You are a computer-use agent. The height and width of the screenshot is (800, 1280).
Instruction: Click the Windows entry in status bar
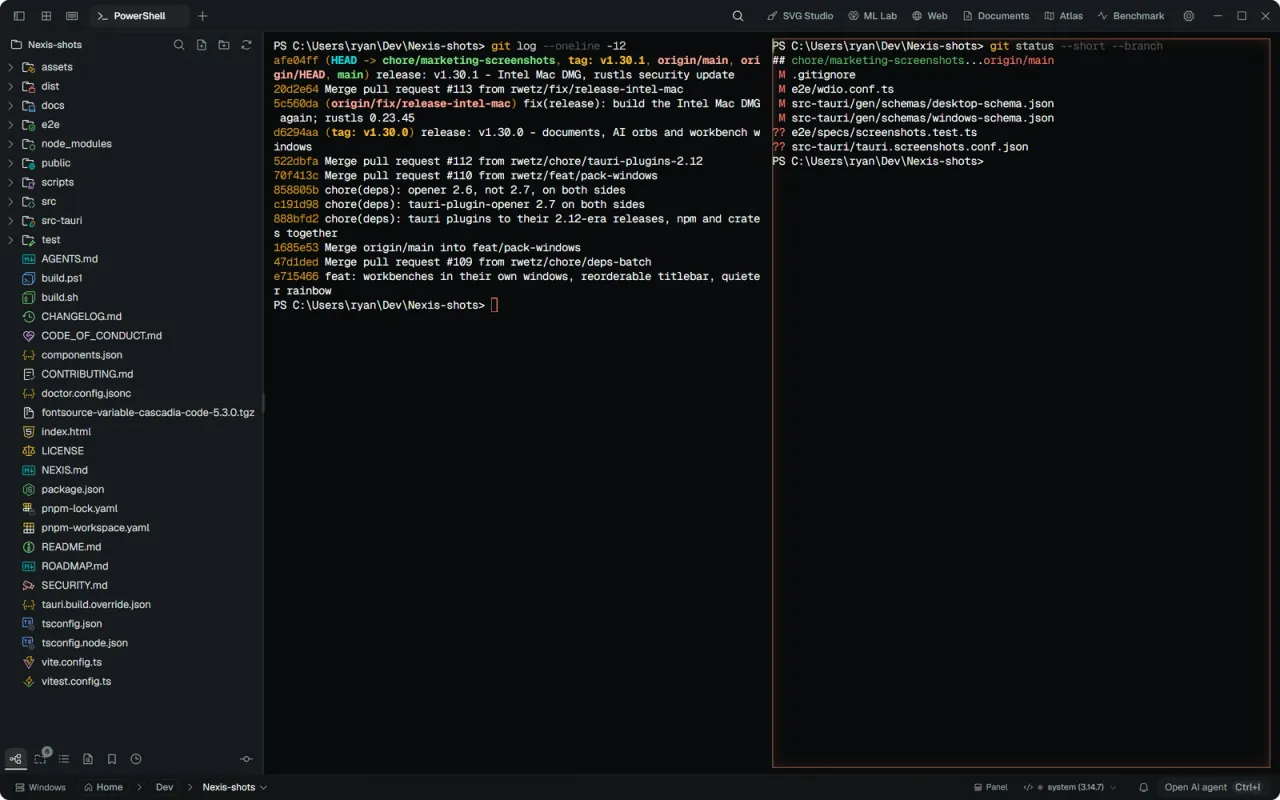click(40, 787)
